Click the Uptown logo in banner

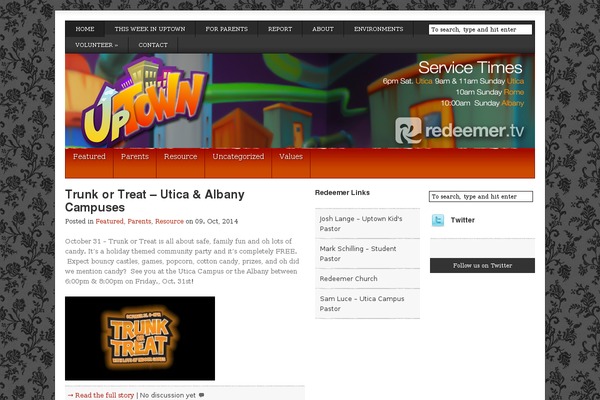[143, 101]
